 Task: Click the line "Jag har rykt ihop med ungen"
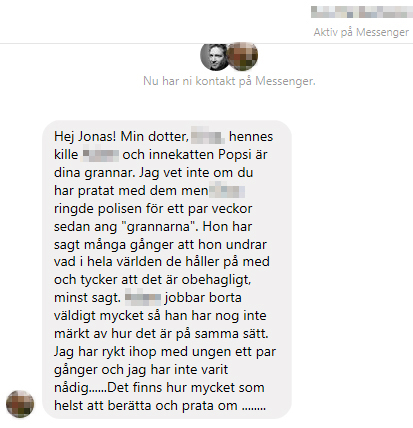pos(165,352)
